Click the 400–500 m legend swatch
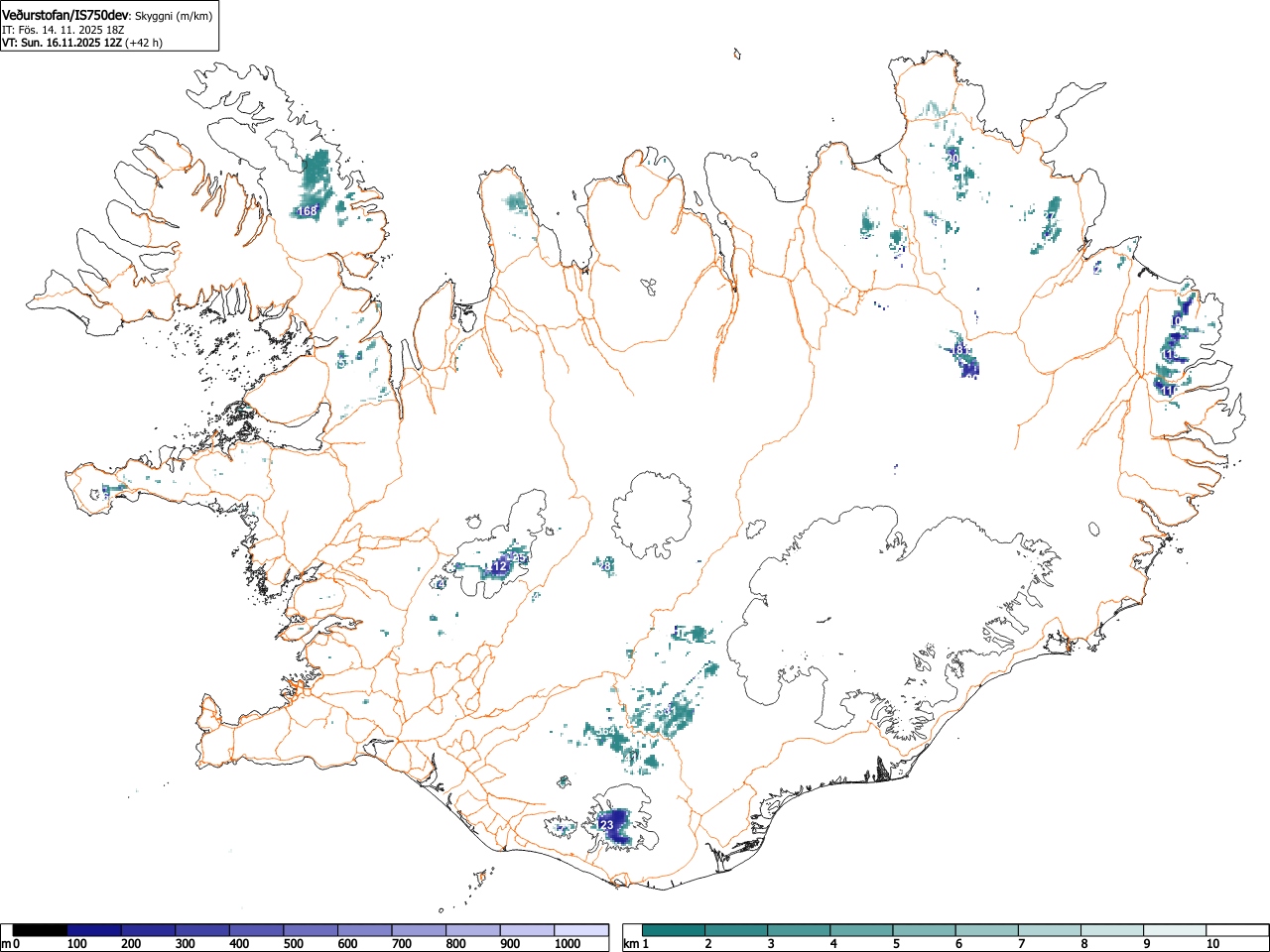1270x952 pixels. pos(256,930)
